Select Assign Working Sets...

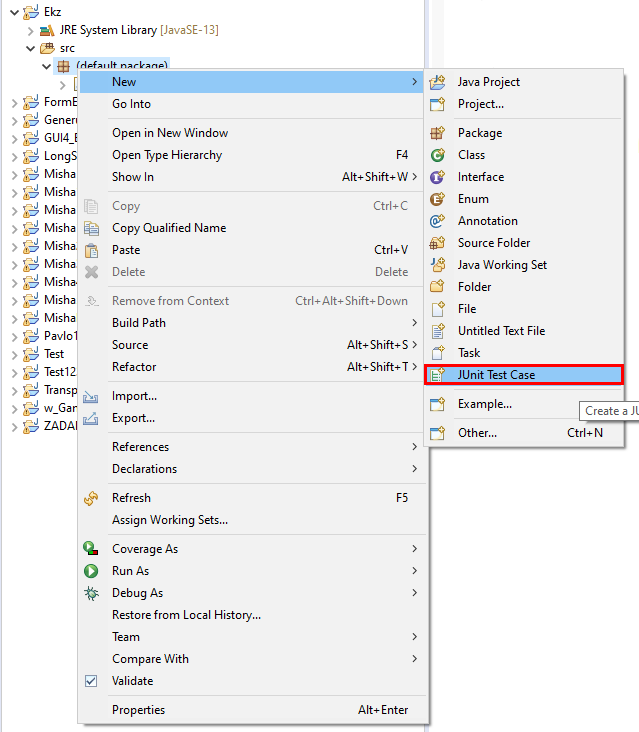click(252, 520)
